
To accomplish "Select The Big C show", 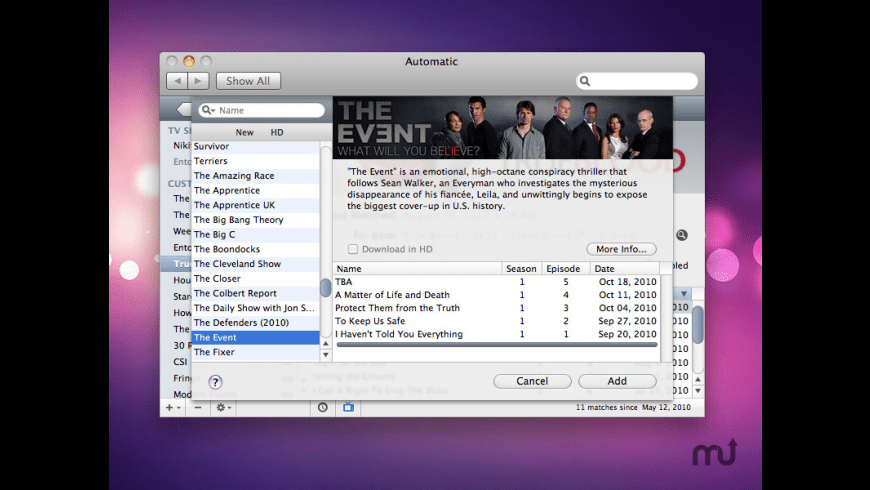I will click(x=256, y=234).
